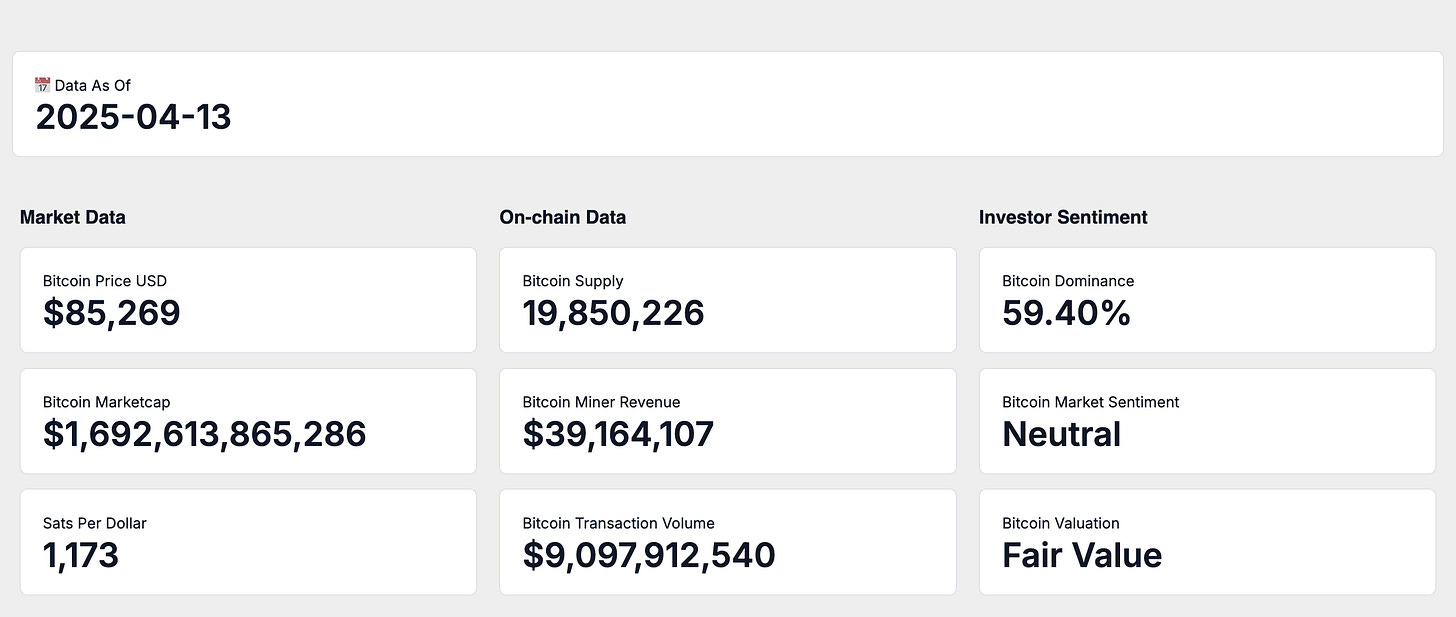Image resolution: width=1456 pixels, height=617 pixels.
Task: Click the calendar icon beside Data As Of
Action: click(43, 85)
